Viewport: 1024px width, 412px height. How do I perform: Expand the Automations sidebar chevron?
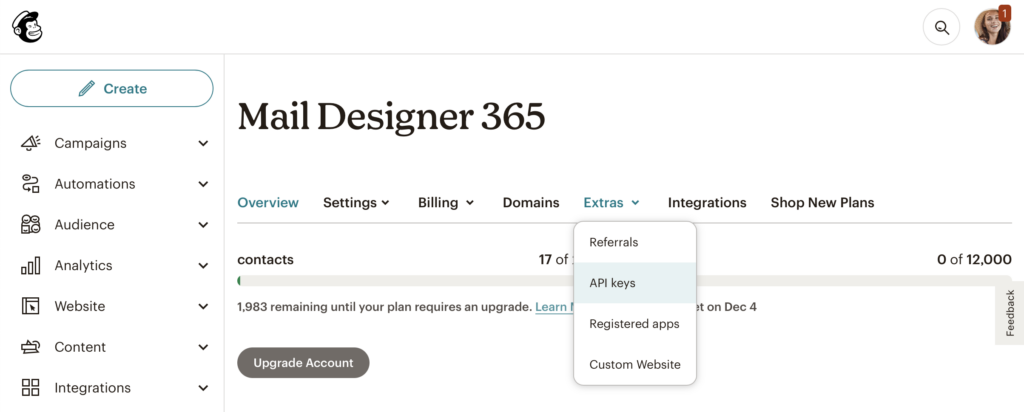tap(203, 184)
